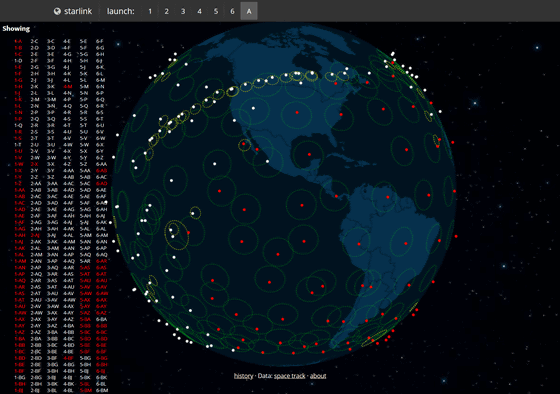Choose satellite 4-BF in the list
Viewport: 560px width, 394px height.
69,358
